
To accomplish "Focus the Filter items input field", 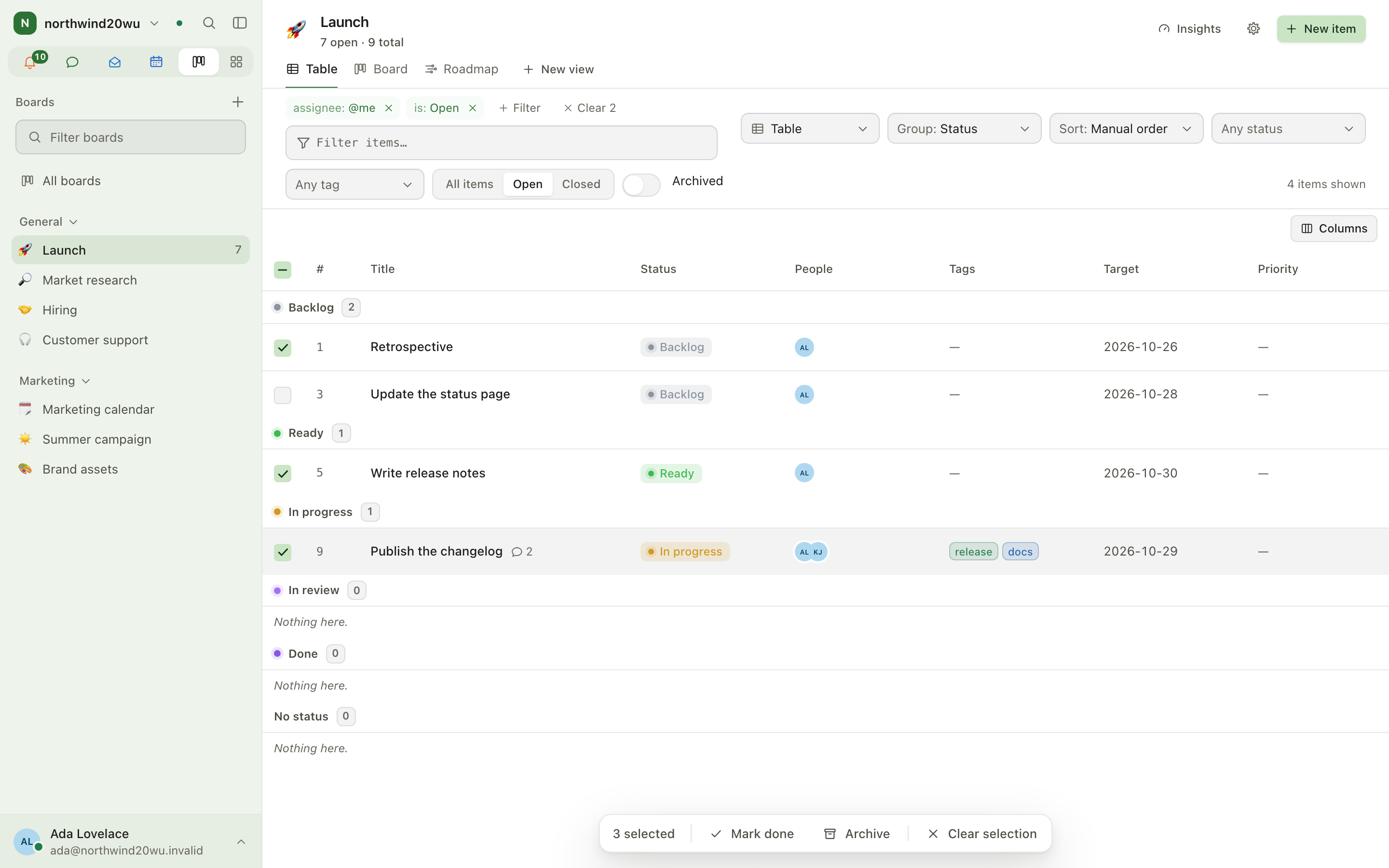I will click(x=501, y=143).
